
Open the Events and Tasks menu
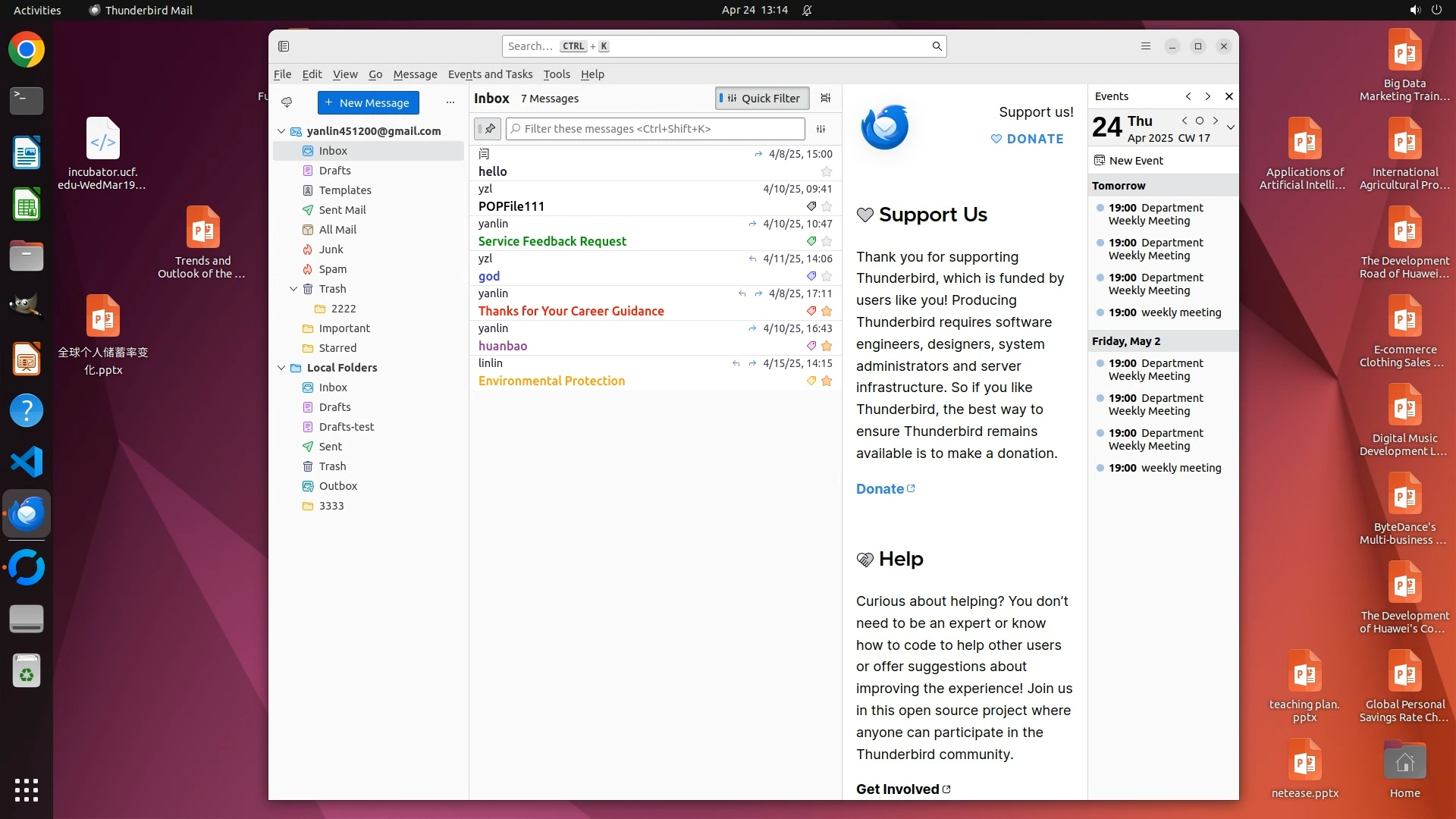click(x=490, y=74)
